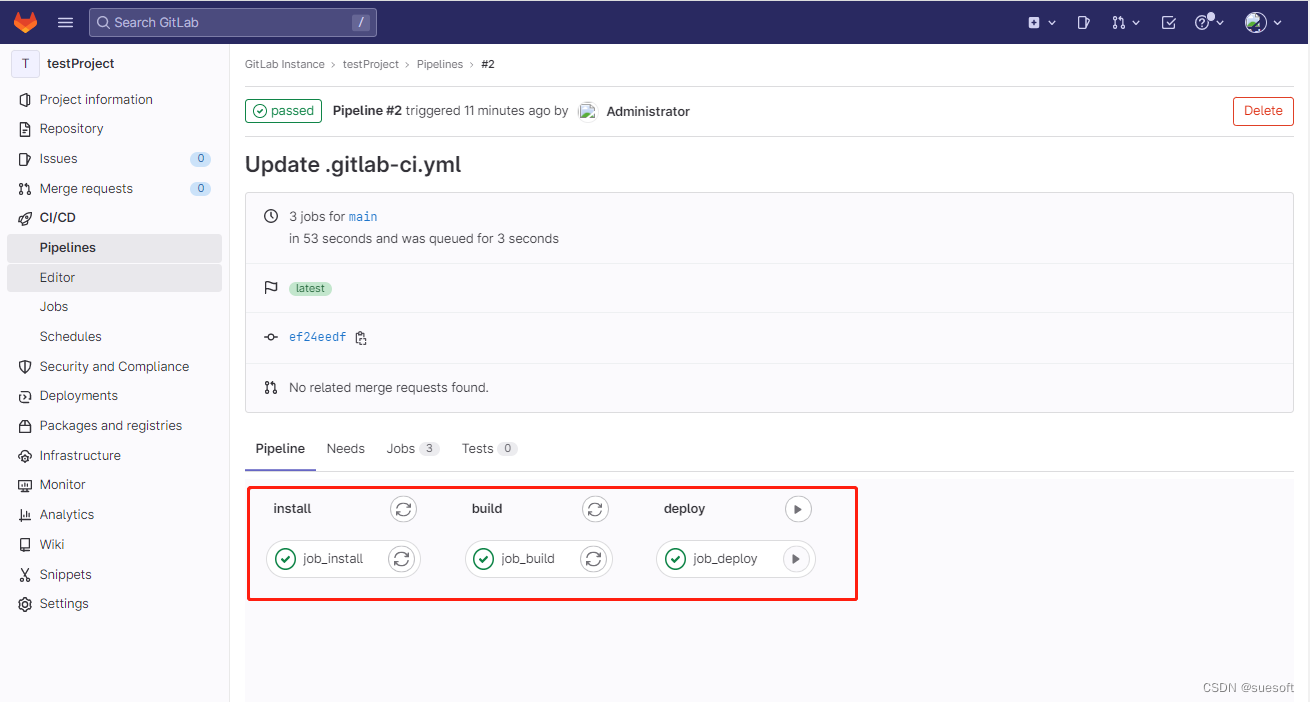
Task: Open Jobs under CI/CD sidebar
Action: pyautogui.click(x=54, y=306)
